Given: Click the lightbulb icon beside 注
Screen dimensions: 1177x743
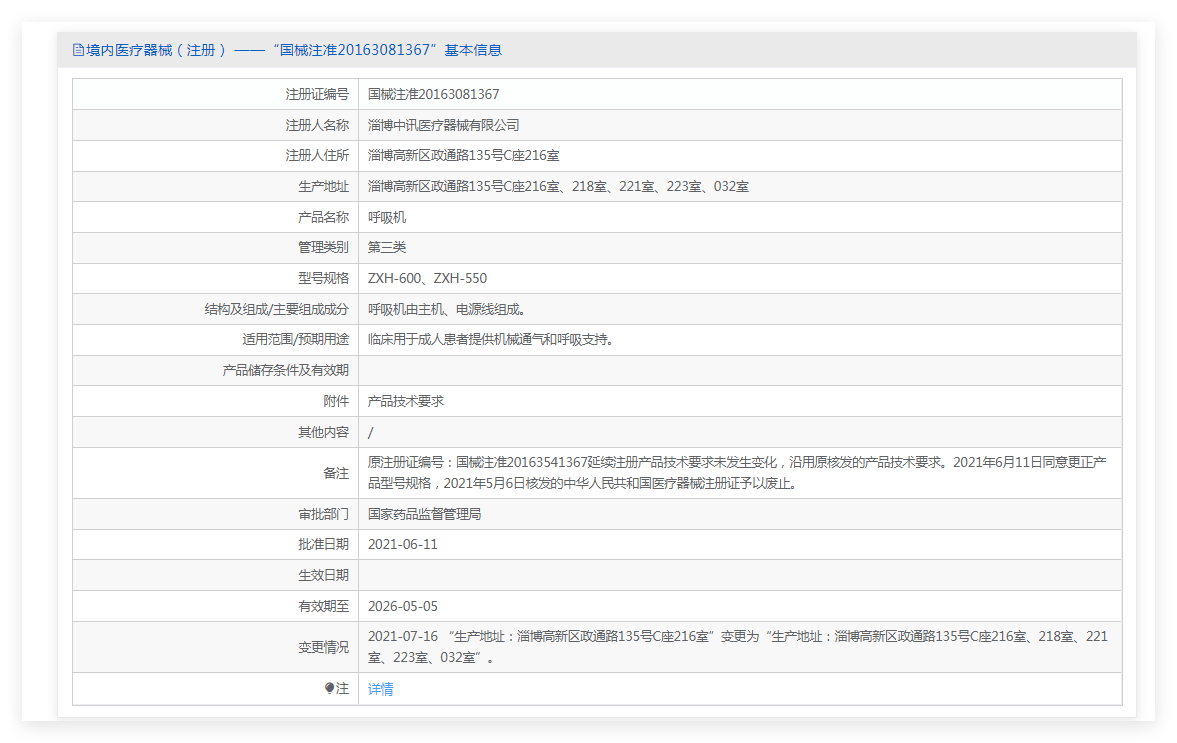Looking at the screenshot, I should click(x=330, y=688).
